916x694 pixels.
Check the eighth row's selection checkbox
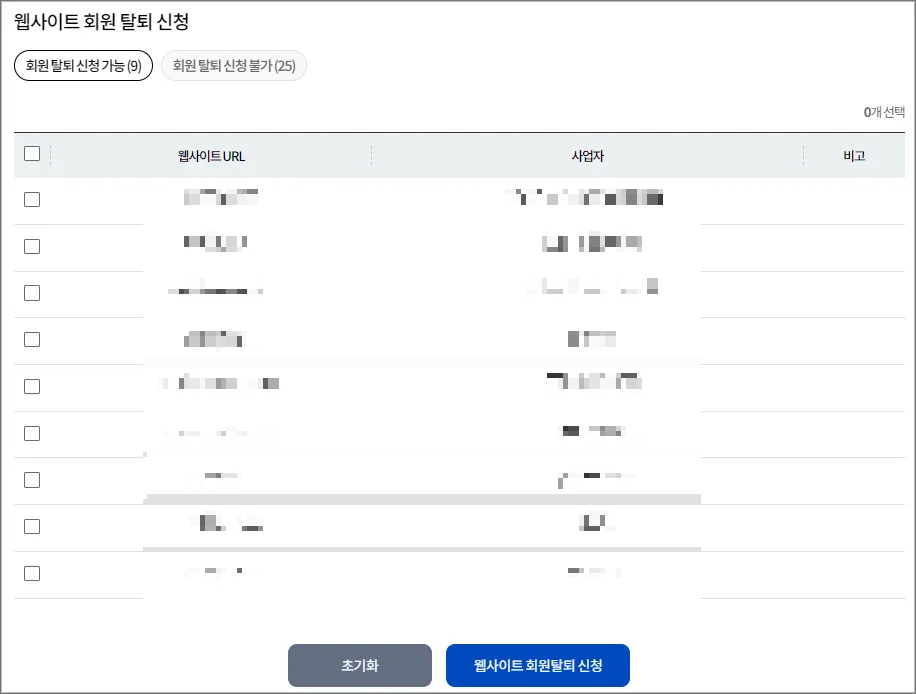[x=31, y=525]
